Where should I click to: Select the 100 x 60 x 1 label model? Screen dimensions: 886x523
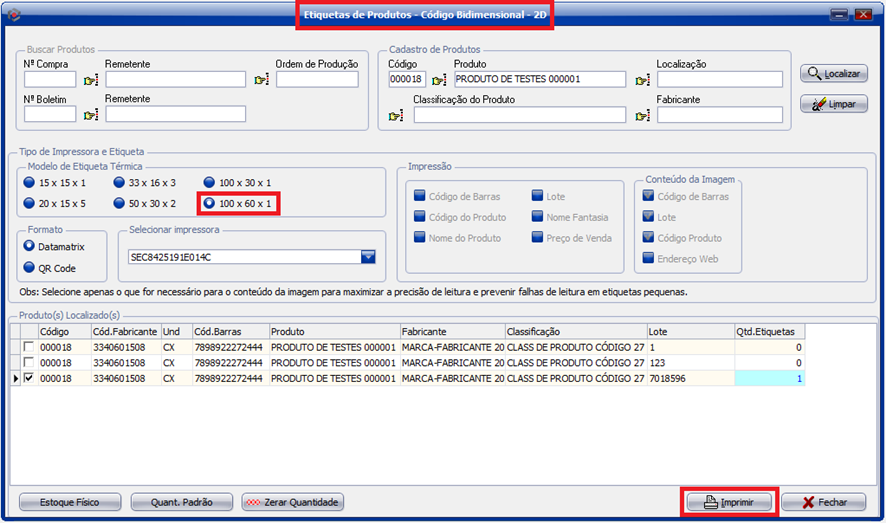(x=209, y=204)
